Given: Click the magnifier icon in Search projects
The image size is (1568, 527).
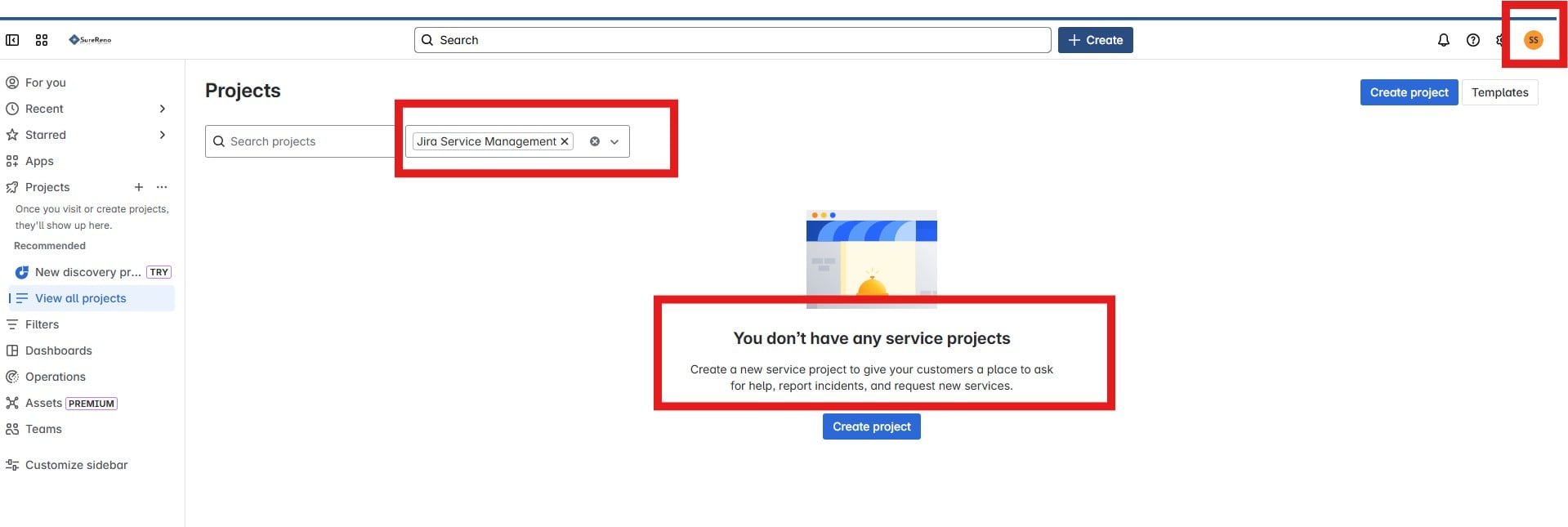Looking at the screenshot, I should coord(219,141).
